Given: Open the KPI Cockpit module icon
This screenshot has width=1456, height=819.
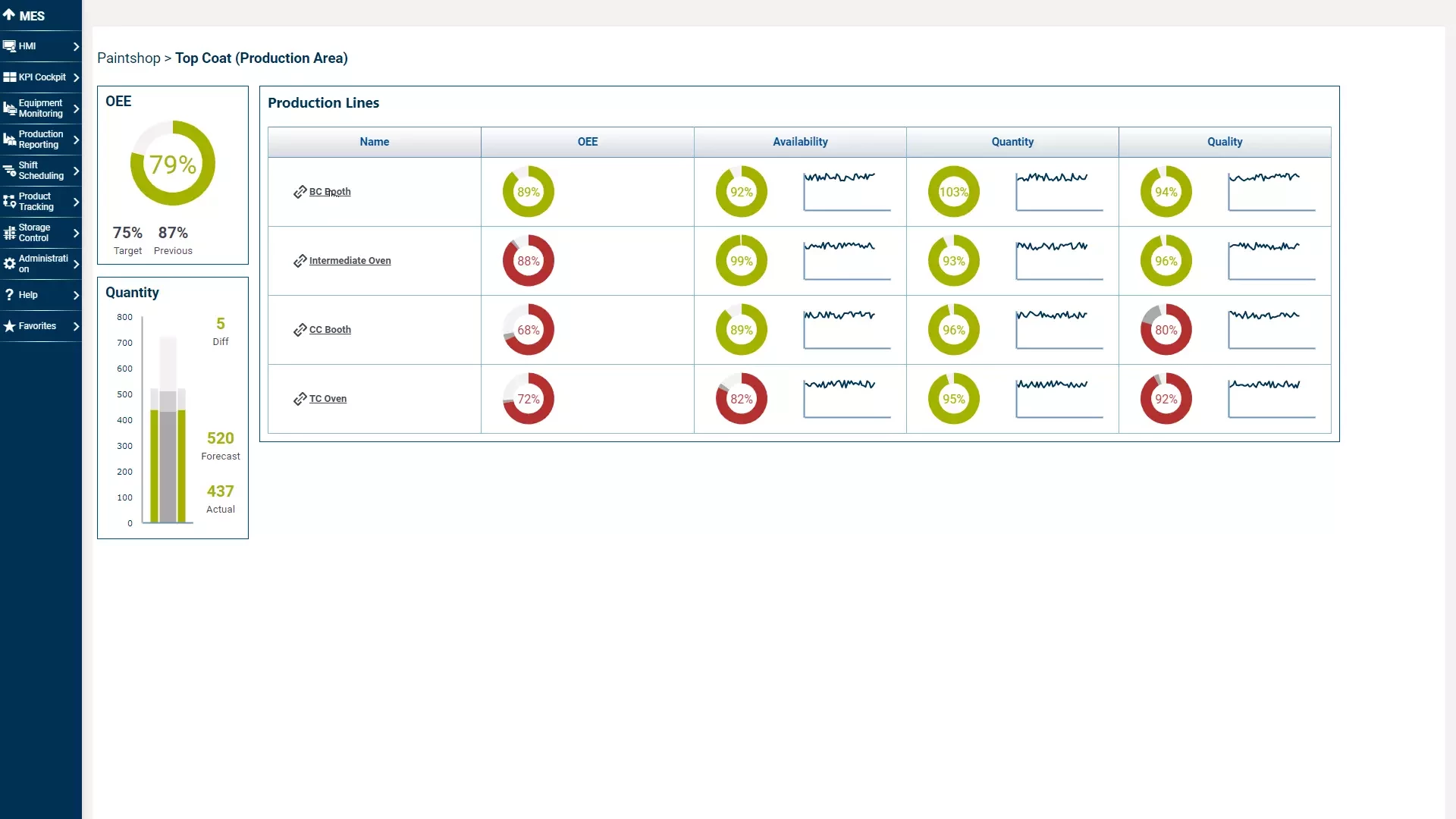Looking at the screenshot, I should (x=10, y=76).
